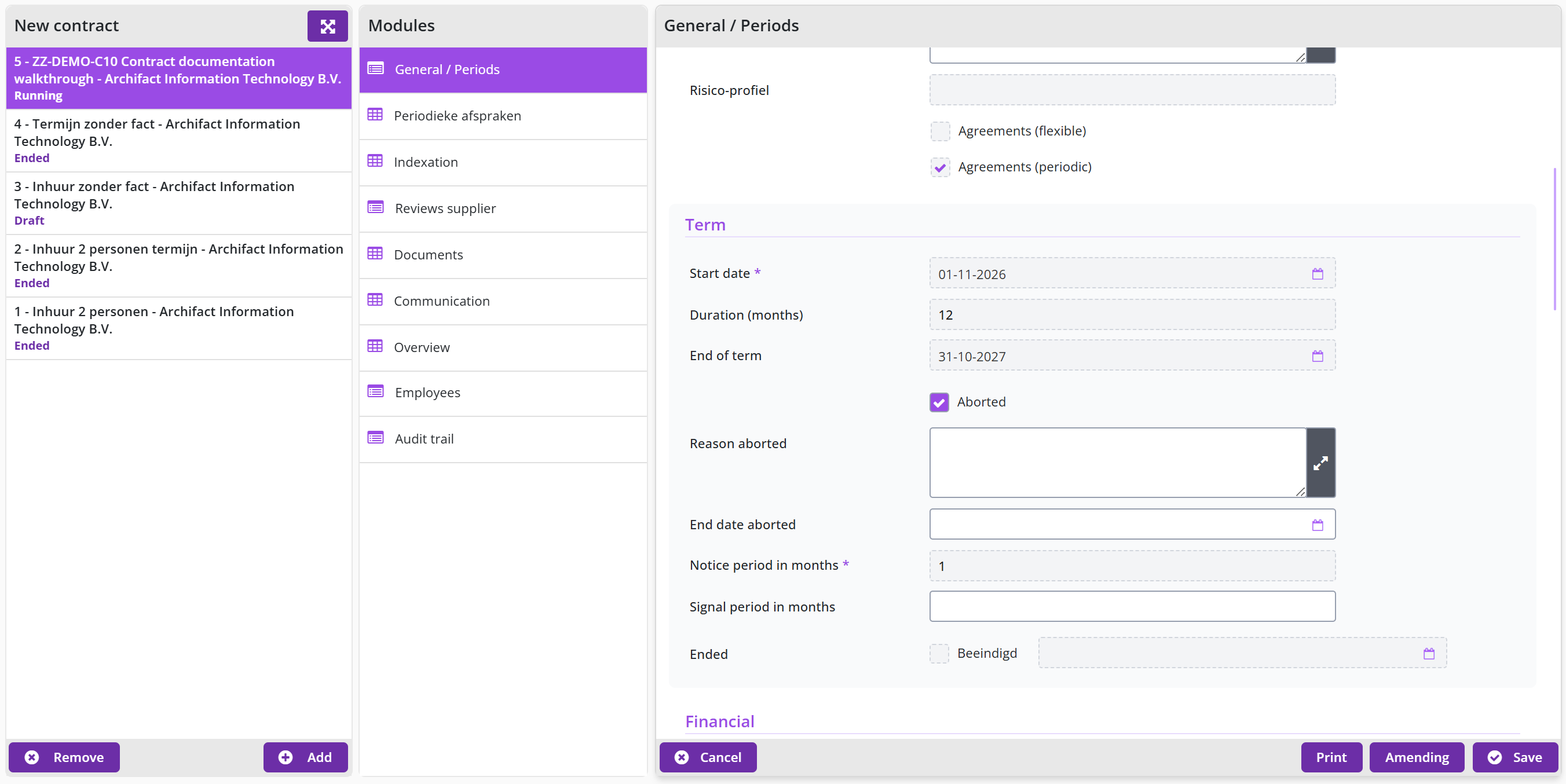1566x784 pixels.
Task: Click the General / Periods module icon
Action: click(376, 69)
